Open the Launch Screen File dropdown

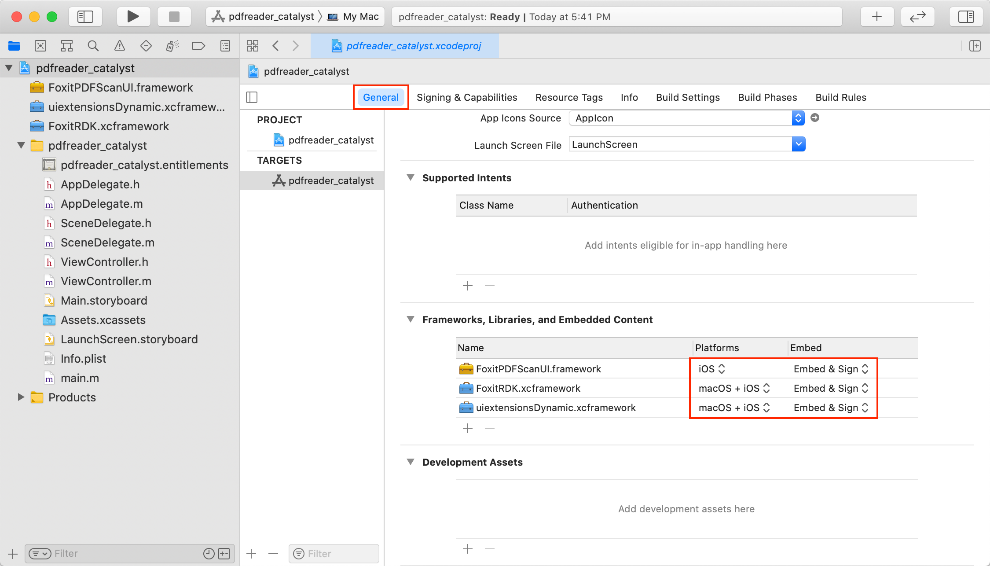pos(798,144)
